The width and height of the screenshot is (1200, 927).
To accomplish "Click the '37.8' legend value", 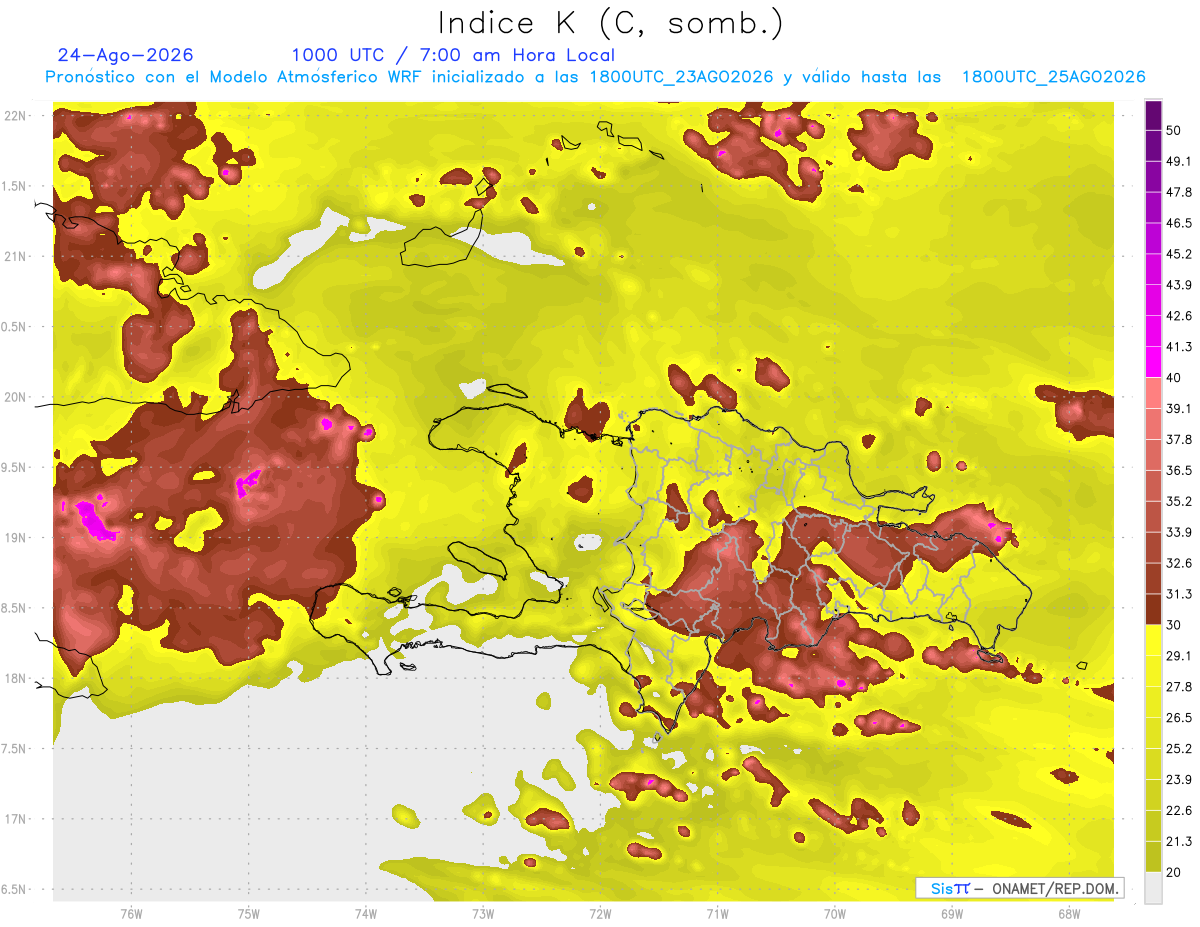I will click(1178, 439).
